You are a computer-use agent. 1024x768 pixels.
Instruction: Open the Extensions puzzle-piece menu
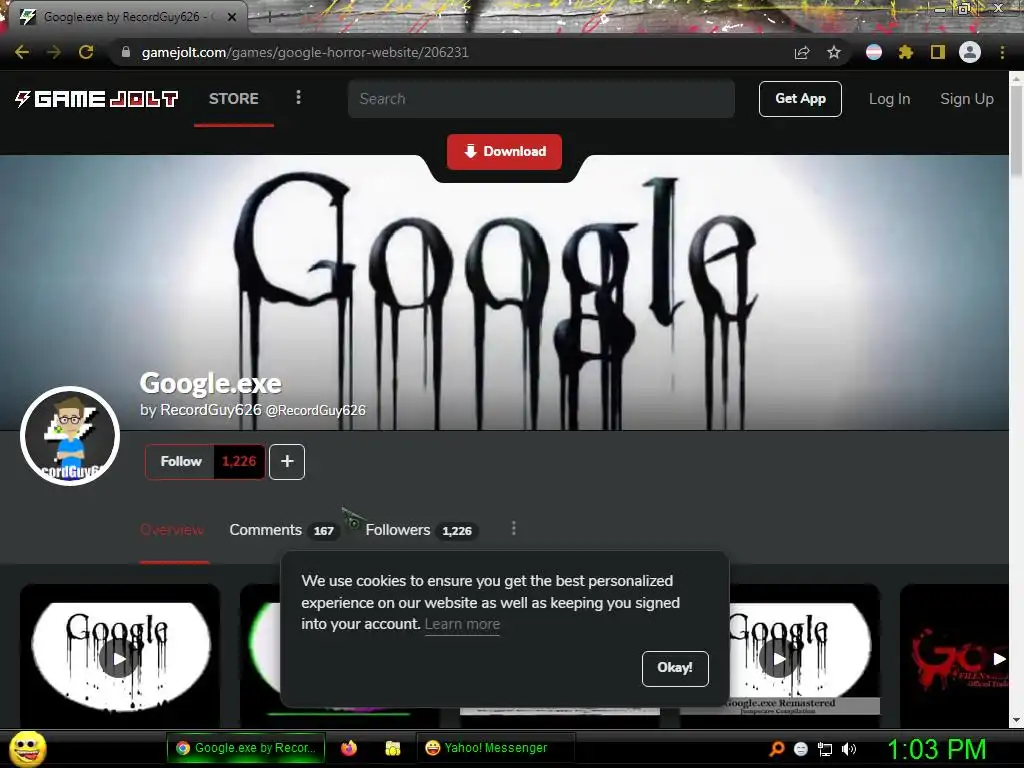click(x=905, y=52)
